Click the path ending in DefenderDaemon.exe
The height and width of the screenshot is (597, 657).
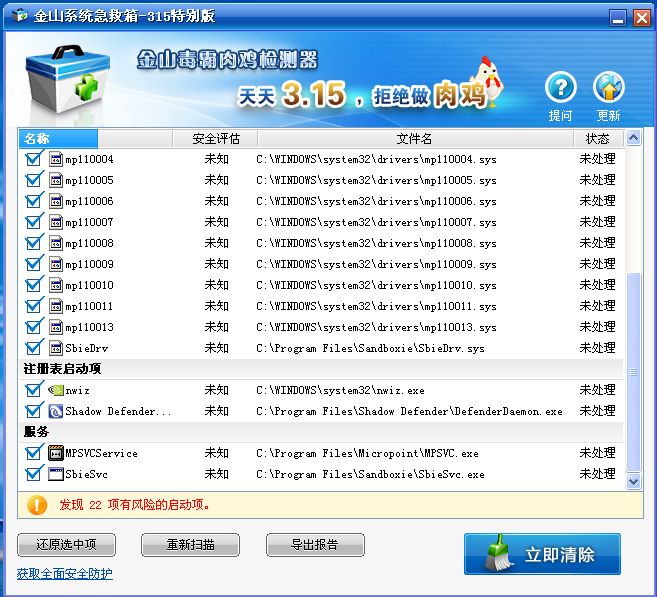[x=409, y=411]
